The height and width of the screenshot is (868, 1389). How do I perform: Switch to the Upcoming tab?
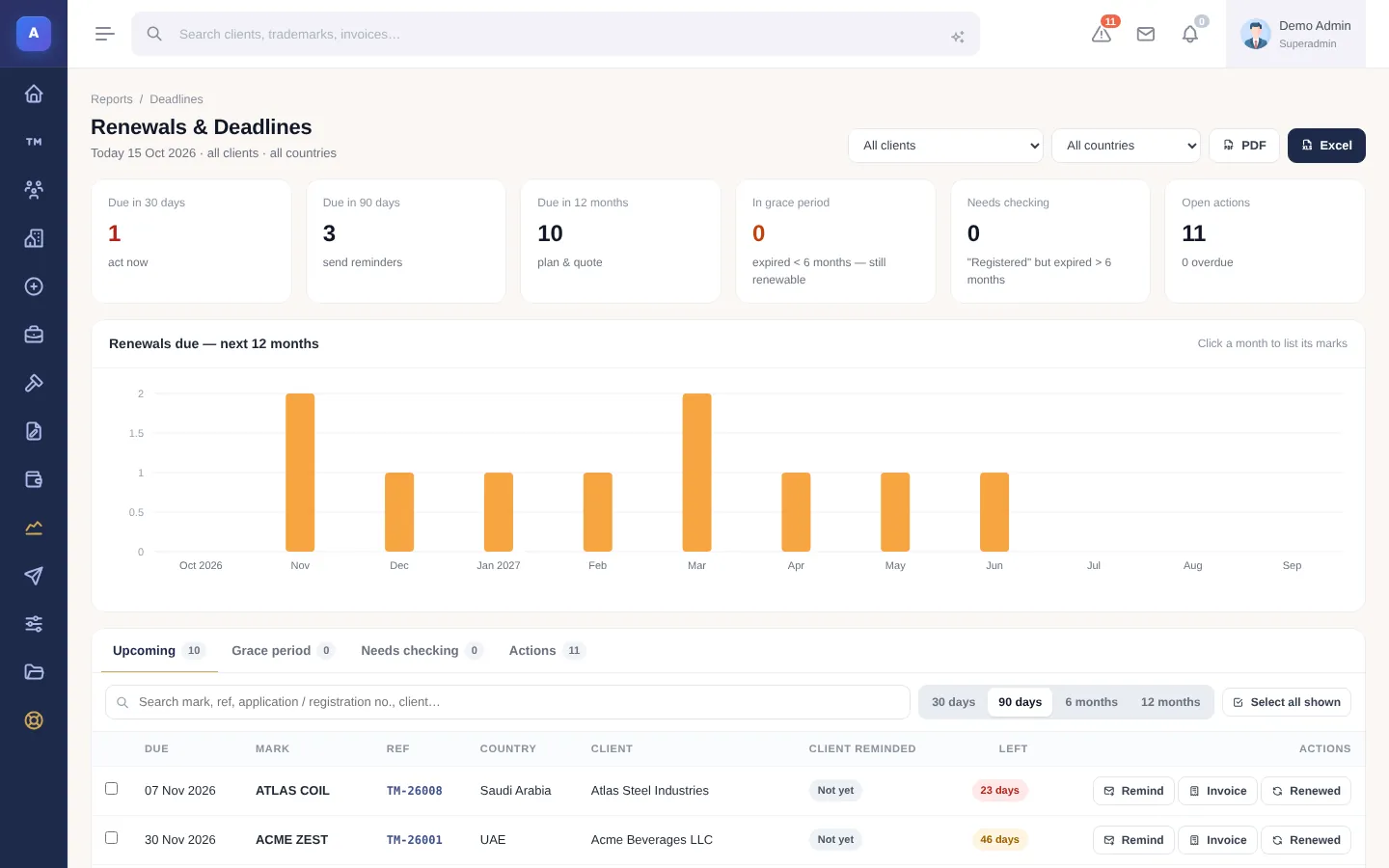click(159, 651)
